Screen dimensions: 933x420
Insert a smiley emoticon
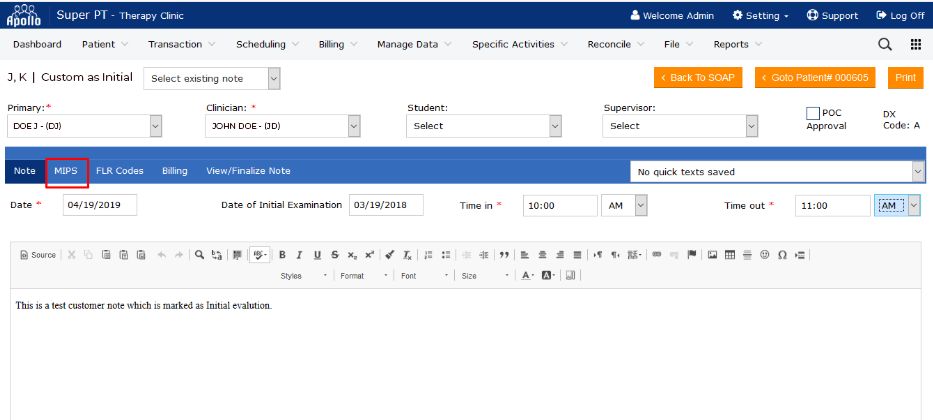click(765, 255)
